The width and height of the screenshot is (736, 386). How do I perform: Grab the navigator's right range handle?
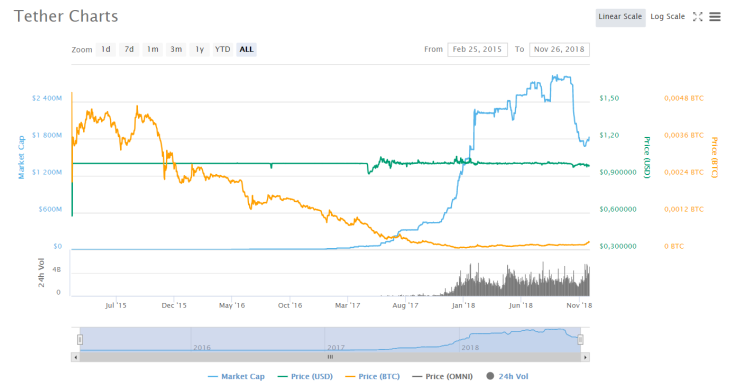tap(581, 339)
